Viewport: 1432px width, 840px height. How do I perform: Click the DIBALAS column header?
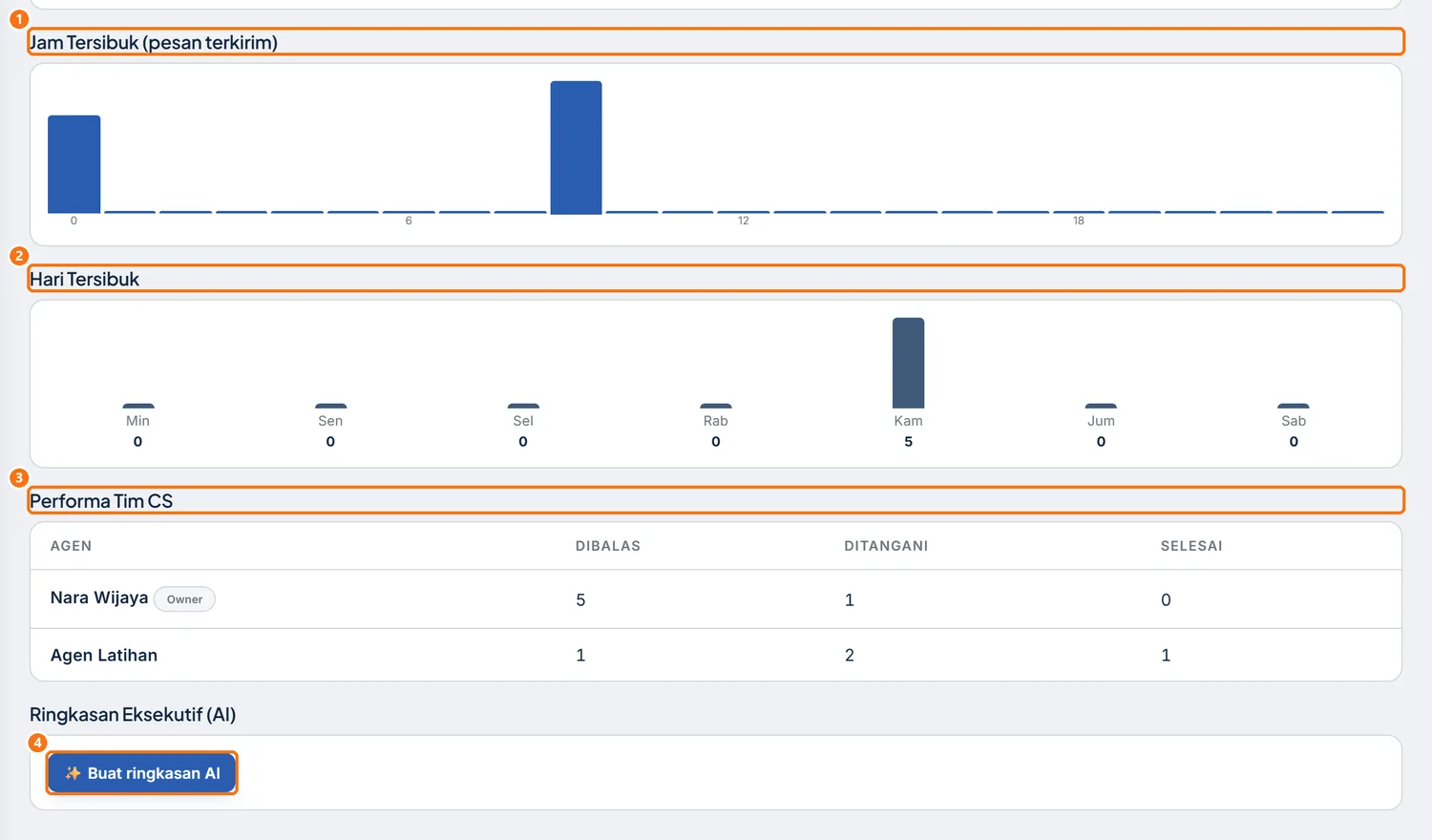[608, 546]
